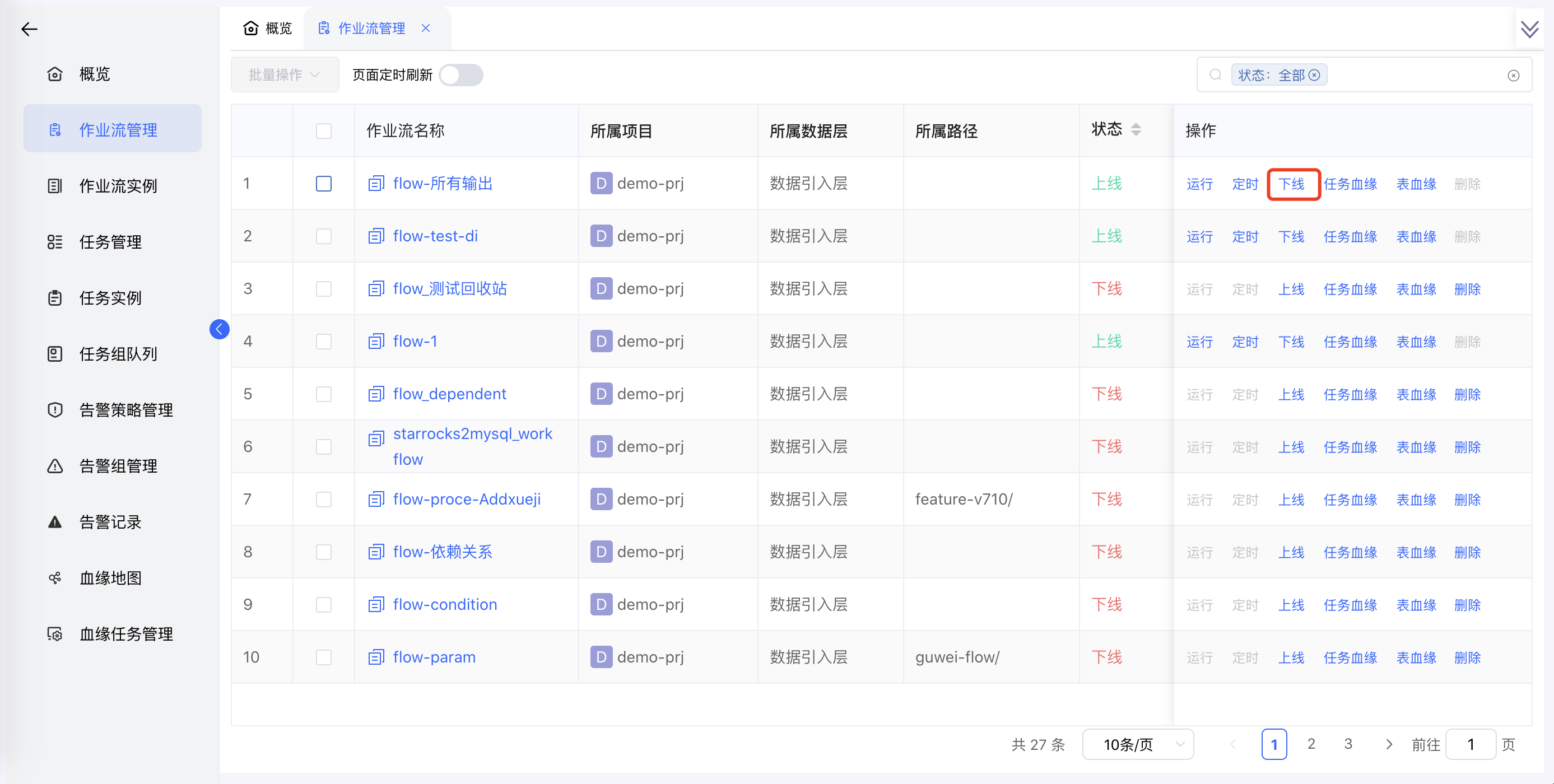This screenshot has width=1554, height=784.
Task: Select 任务组队列 in the sidebar
Action: (118, 353)
